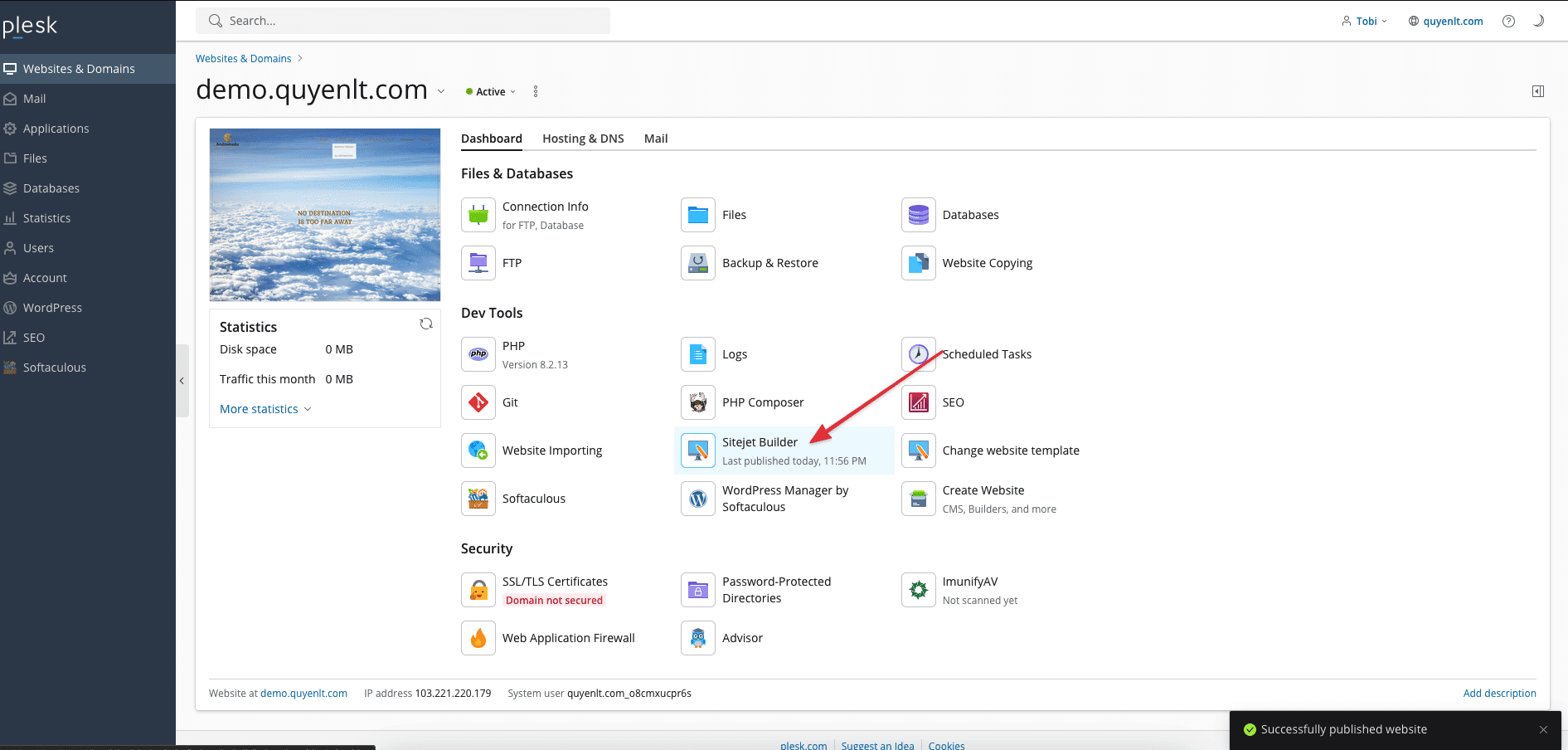The height and width of the screenshot is (750, 1568).
Task: Open the Websites & Domains breadcrumb link
Action: point(243,59)
